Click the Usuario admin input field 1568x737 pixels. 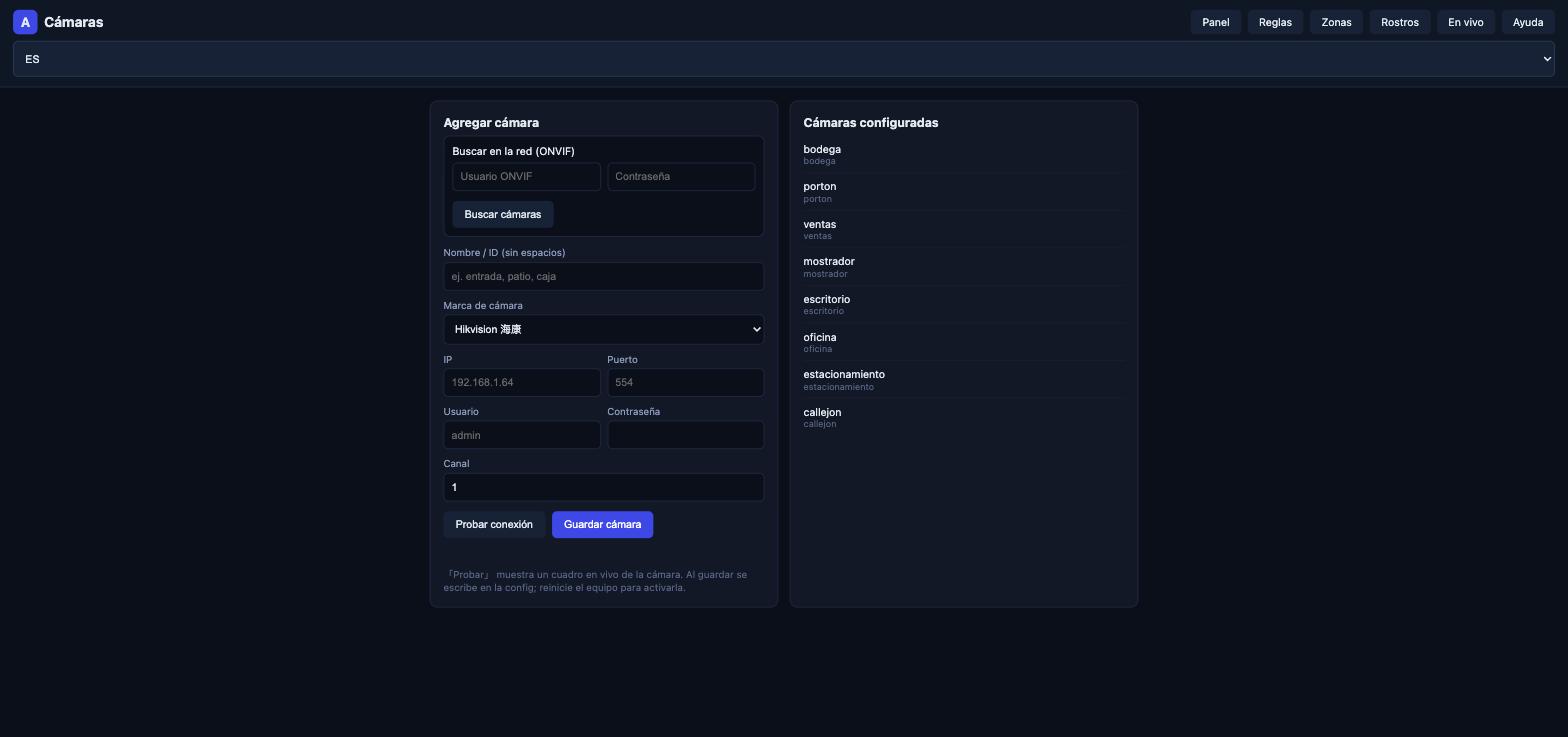tap(522, 435)
